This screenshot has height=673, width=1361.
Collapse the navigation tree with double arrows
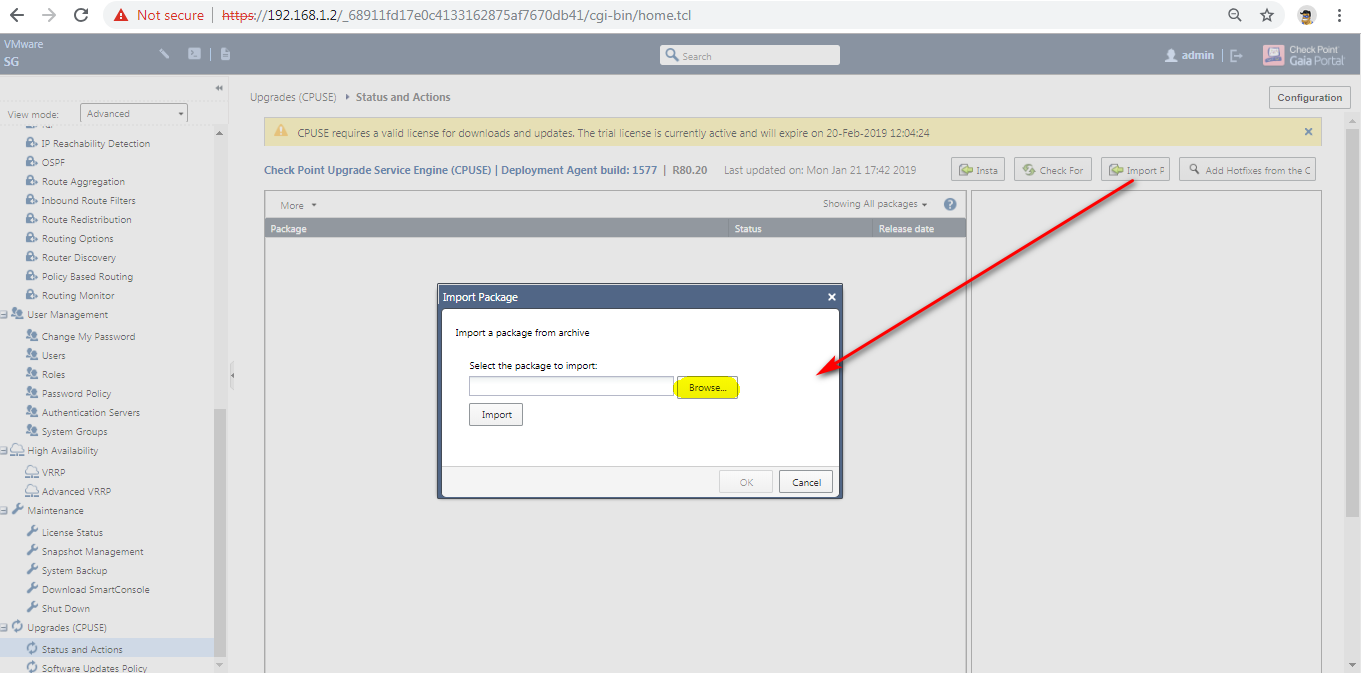(219, 88)
